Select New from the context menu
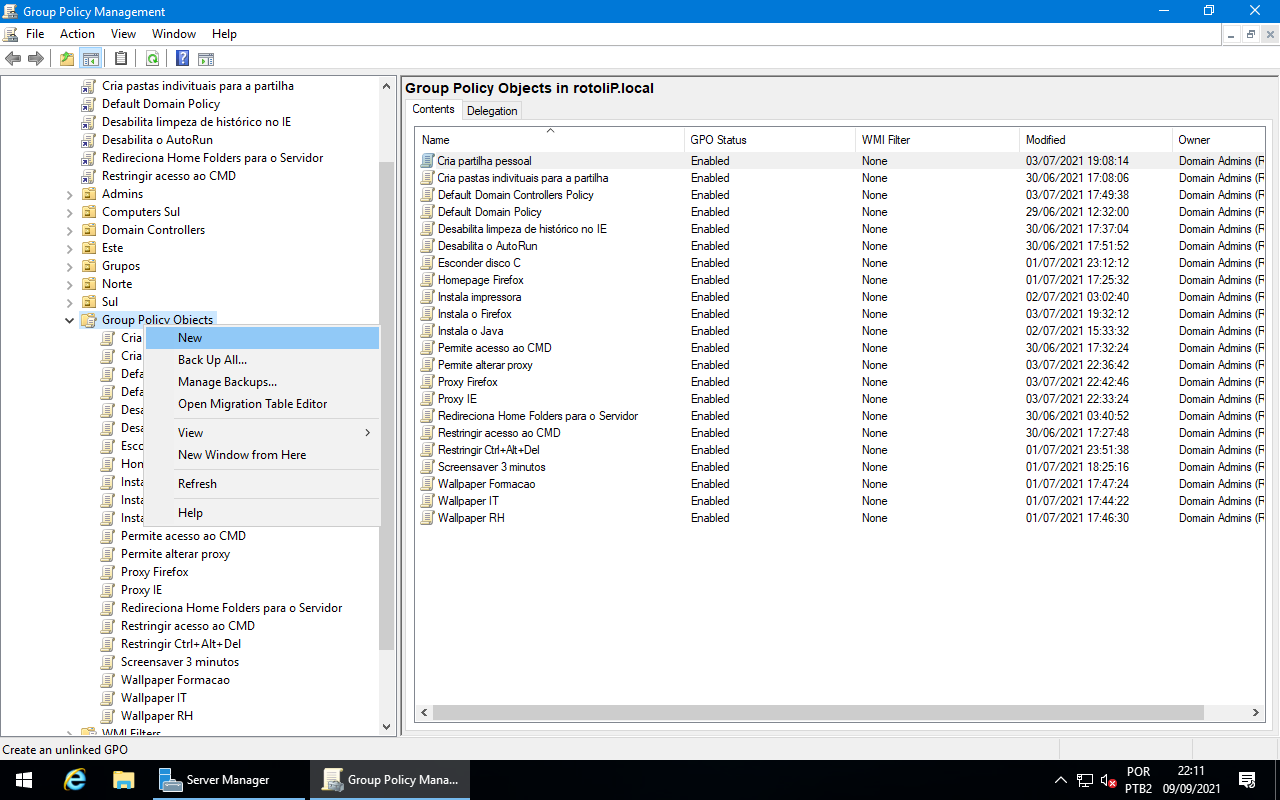 tap(190, 337)
